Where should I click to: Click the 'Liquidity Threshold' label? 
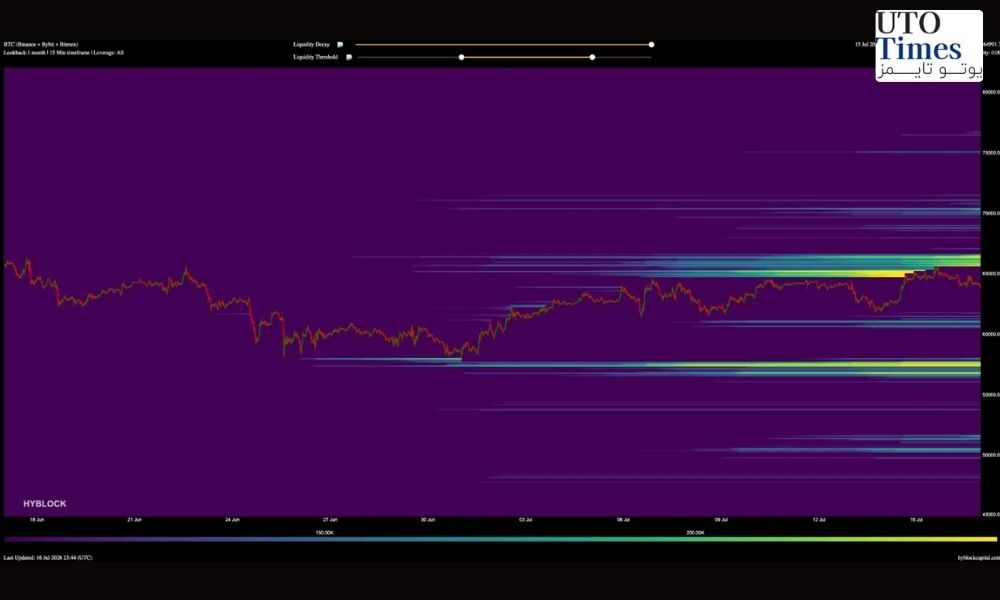315,57
